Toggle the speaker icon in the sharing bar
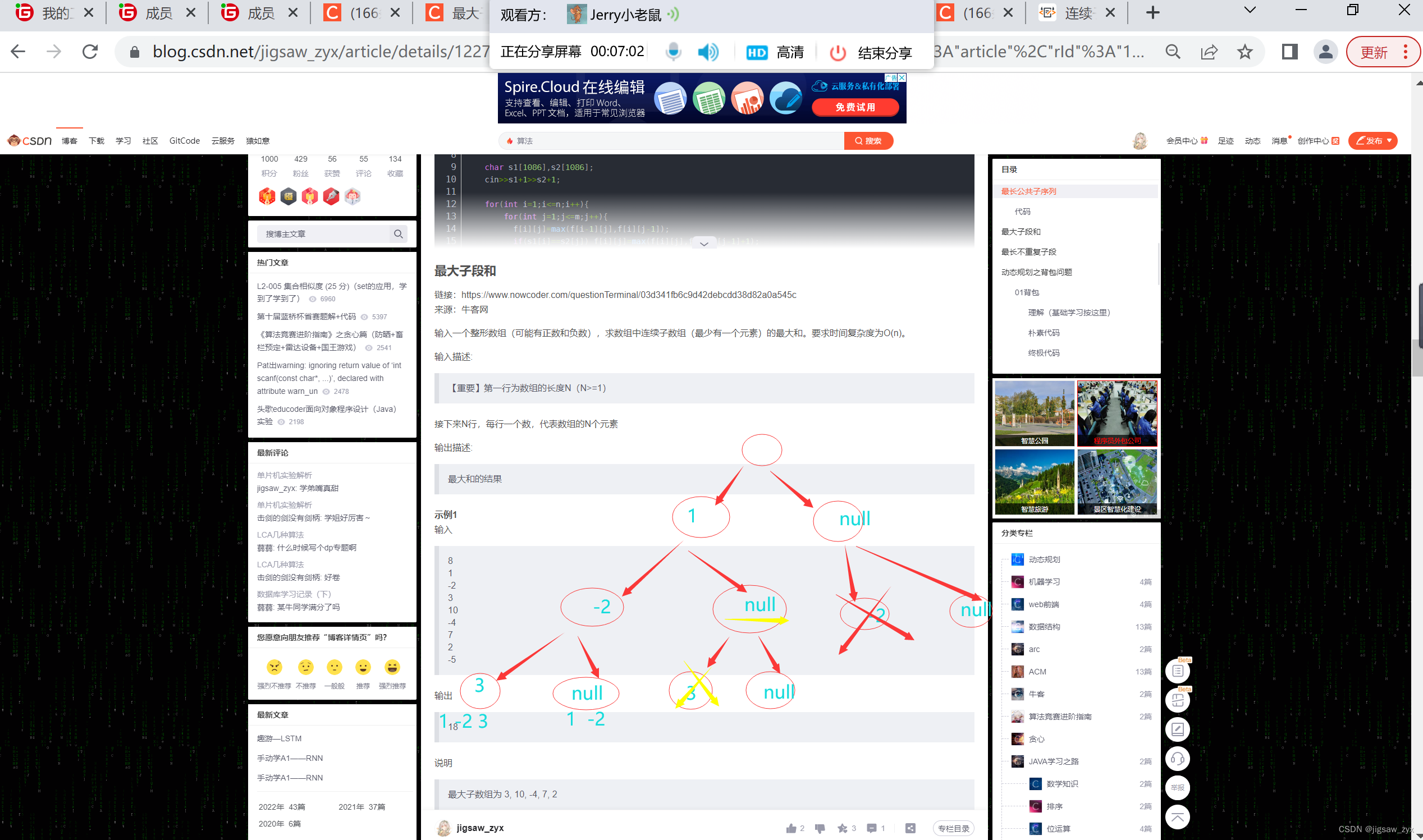Viewport: 1423px width, 840px height. coord(708,52)
